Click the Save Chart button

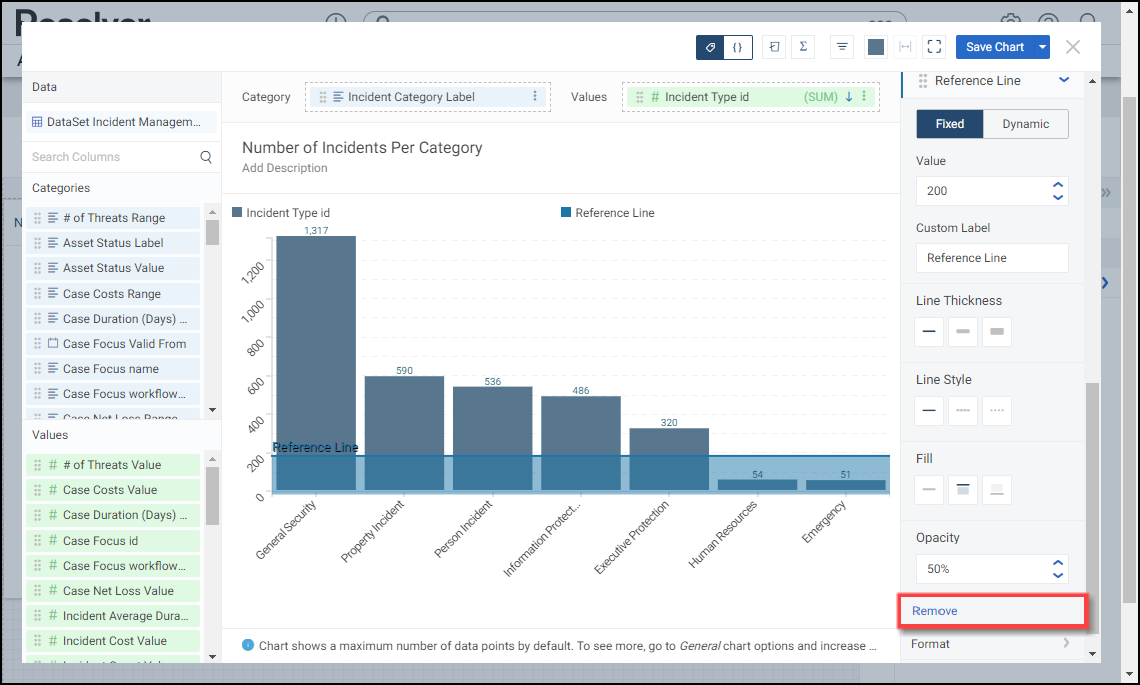[994, 47]
